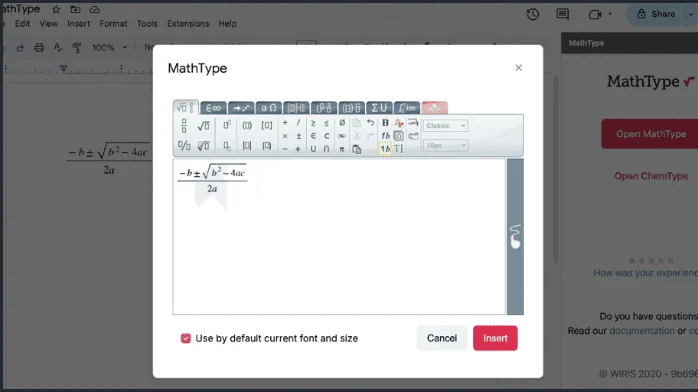Open the Classic font dropdown
The width and height of the screenshot is (698, 392).
(445, 125)
